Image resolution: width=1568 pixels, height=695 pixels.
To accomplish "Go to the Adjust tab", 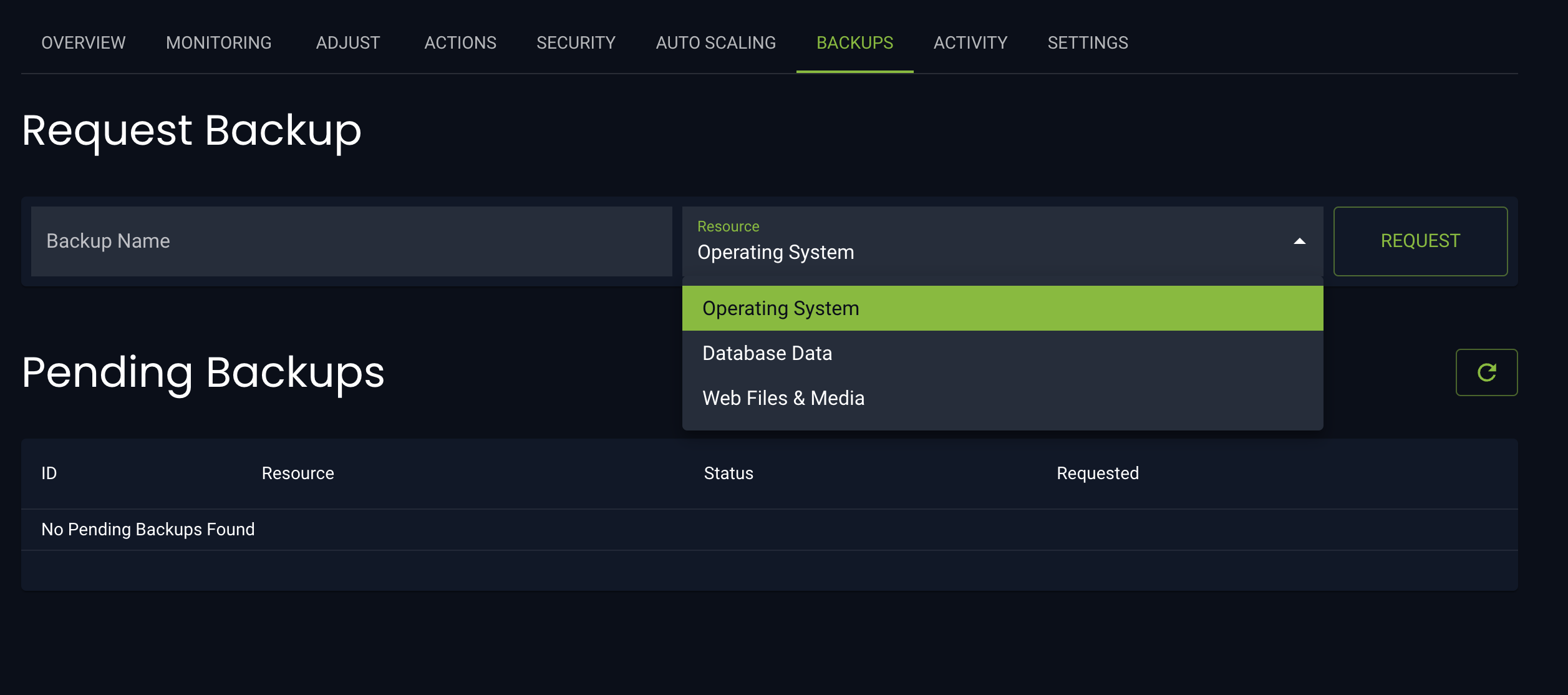I will click(347, 42).
